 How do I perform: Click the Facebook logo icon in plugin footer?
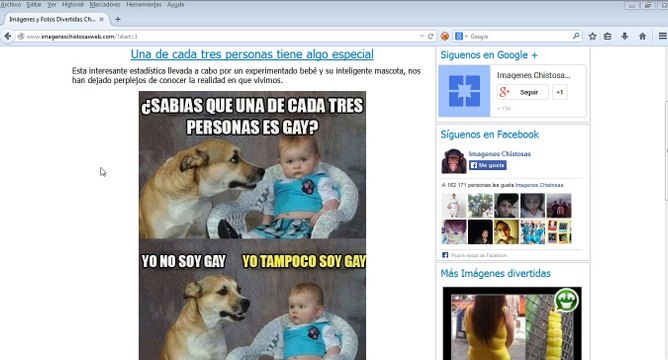445,255
